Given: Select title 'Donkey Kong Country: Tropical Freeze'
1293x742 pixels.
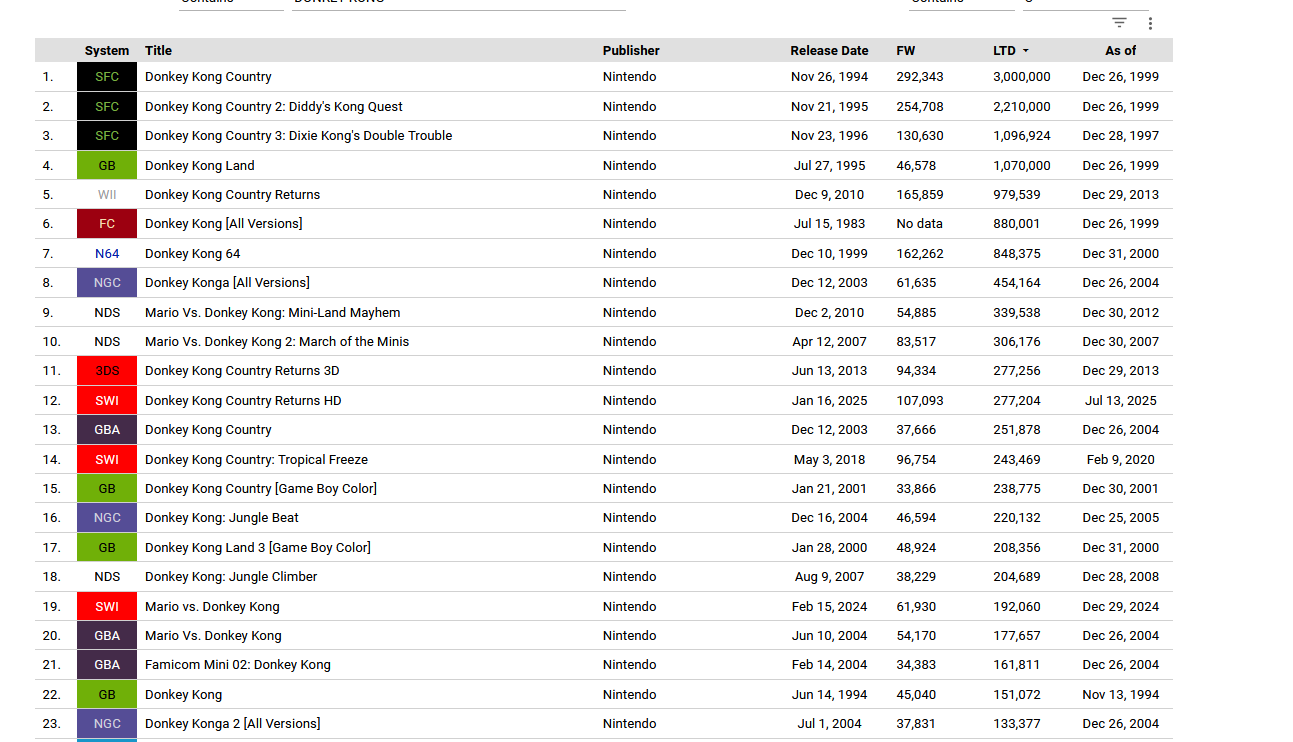Looking at the screenshot, I should 256,460.
